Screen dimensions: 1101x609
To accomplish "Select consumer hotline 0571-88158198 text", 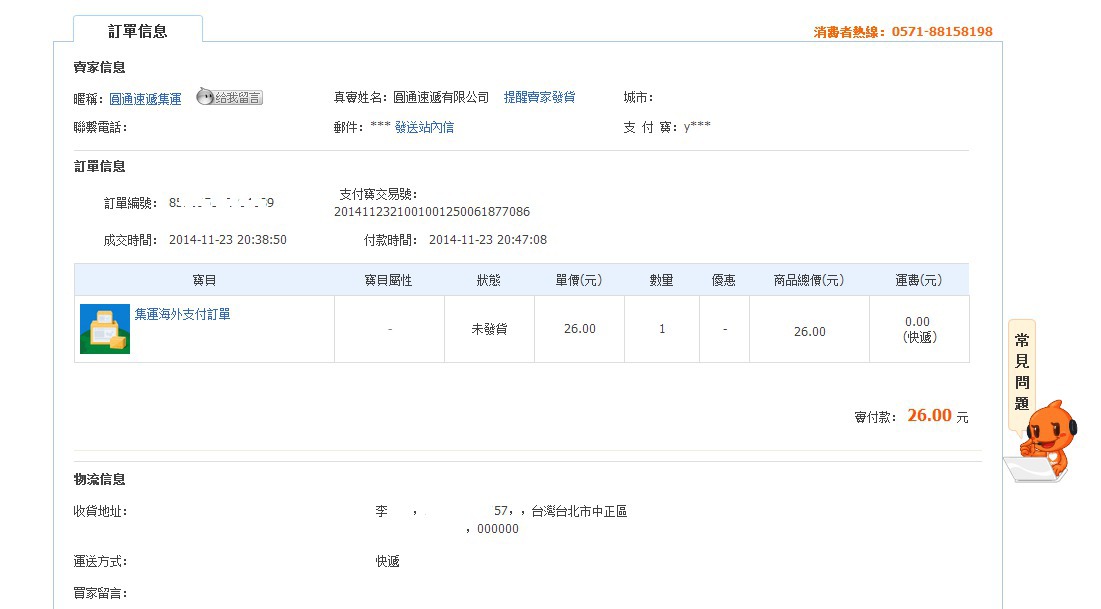I will coord(942,32).
